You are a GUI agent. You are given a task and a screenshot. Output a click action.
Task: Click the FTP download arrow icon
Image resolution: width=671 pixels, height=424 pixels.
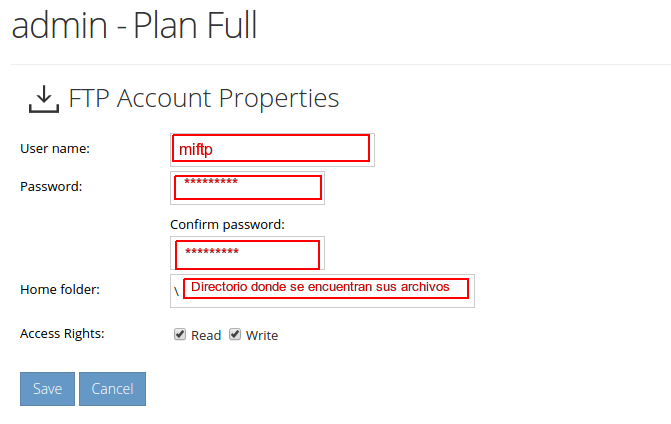click(x=44, y=99)
